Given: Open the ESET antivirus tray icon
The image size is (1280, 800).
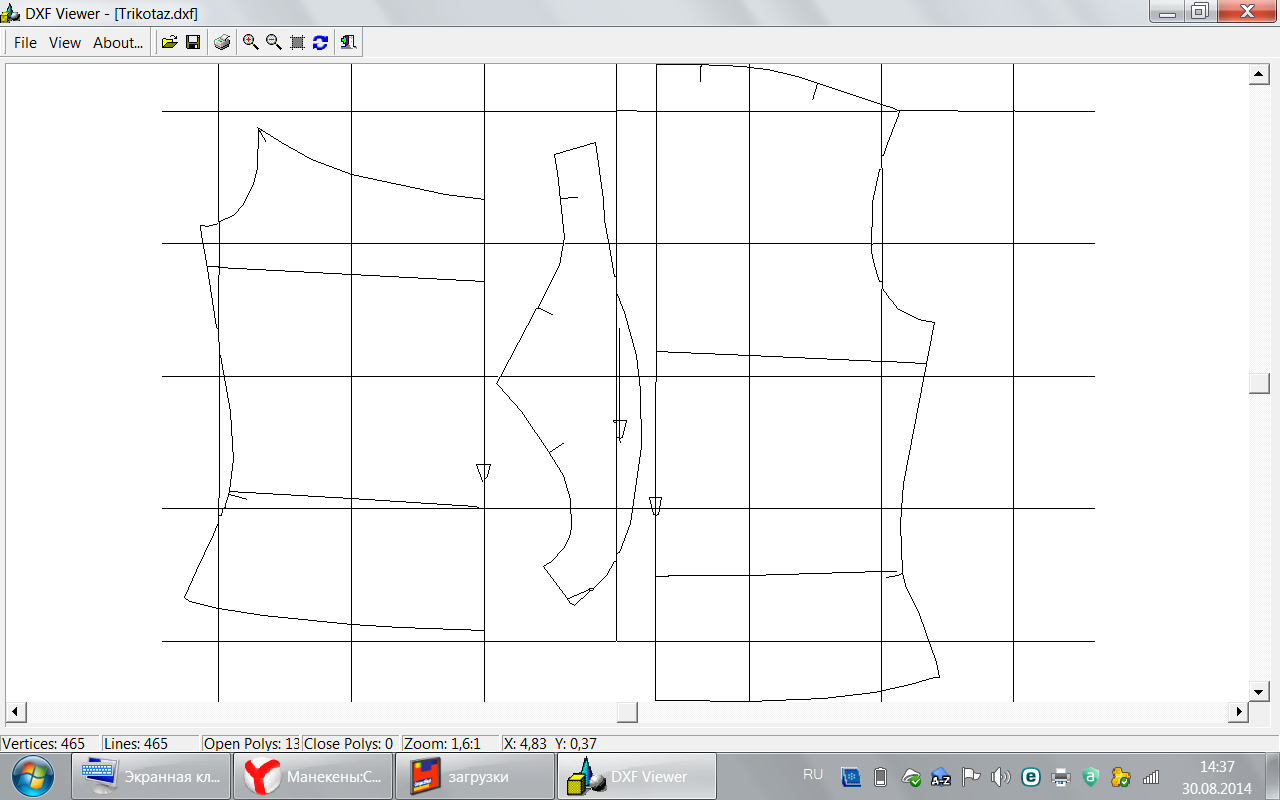Looking at the screenshot, I should [1030, 777].
